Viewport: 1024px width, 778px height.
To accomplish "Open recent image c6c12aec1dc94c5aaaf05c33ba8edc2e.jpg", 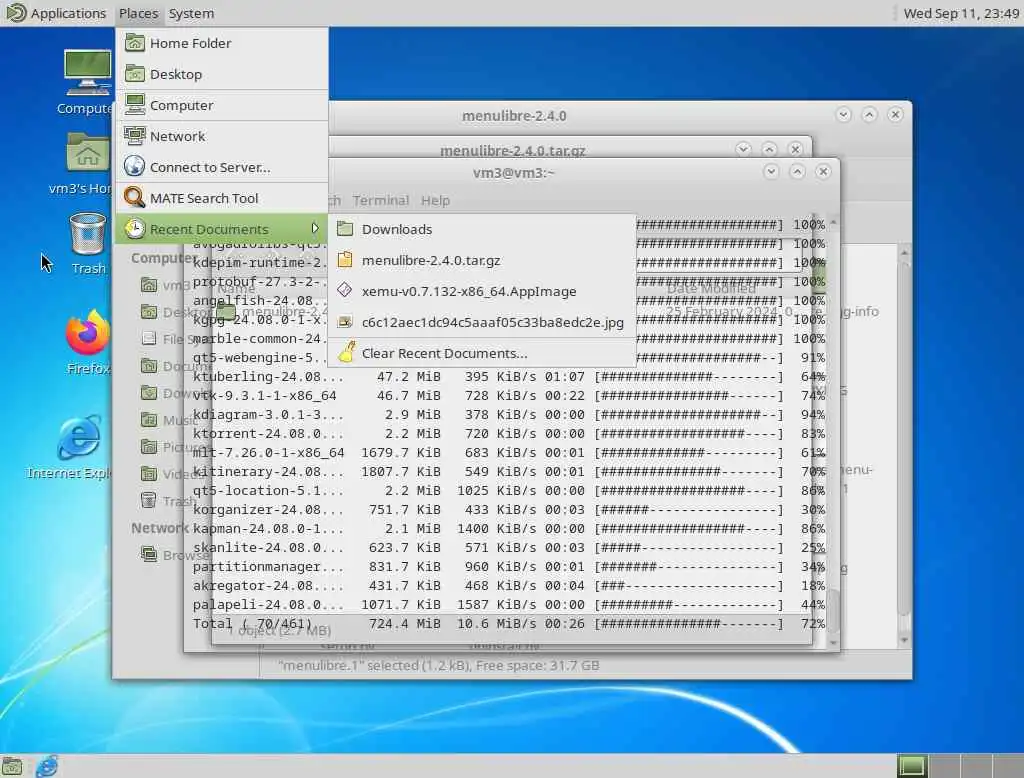I will [x=481, y=322].
